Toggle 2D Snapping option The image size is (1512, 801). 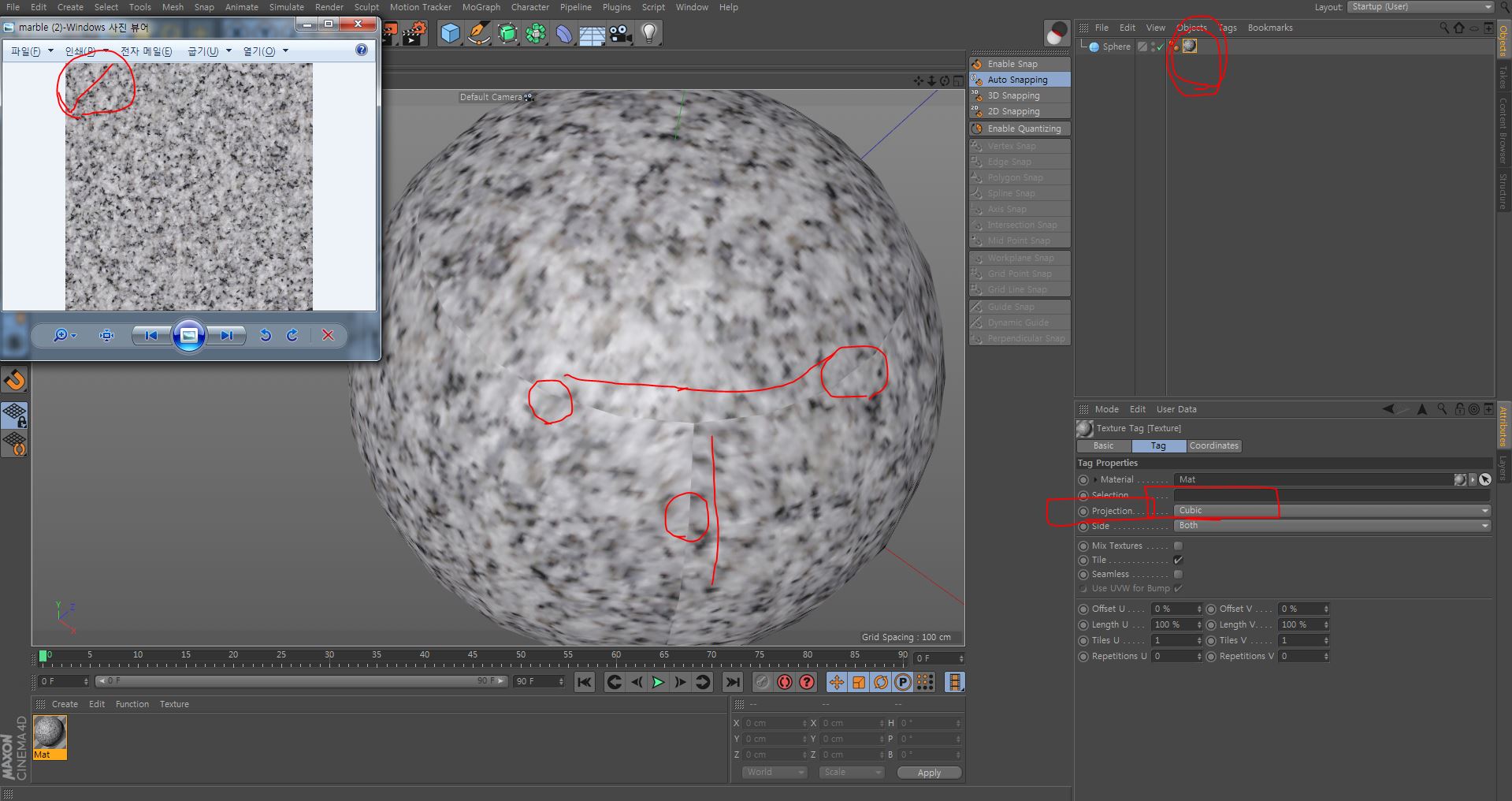coord(1020,111)
